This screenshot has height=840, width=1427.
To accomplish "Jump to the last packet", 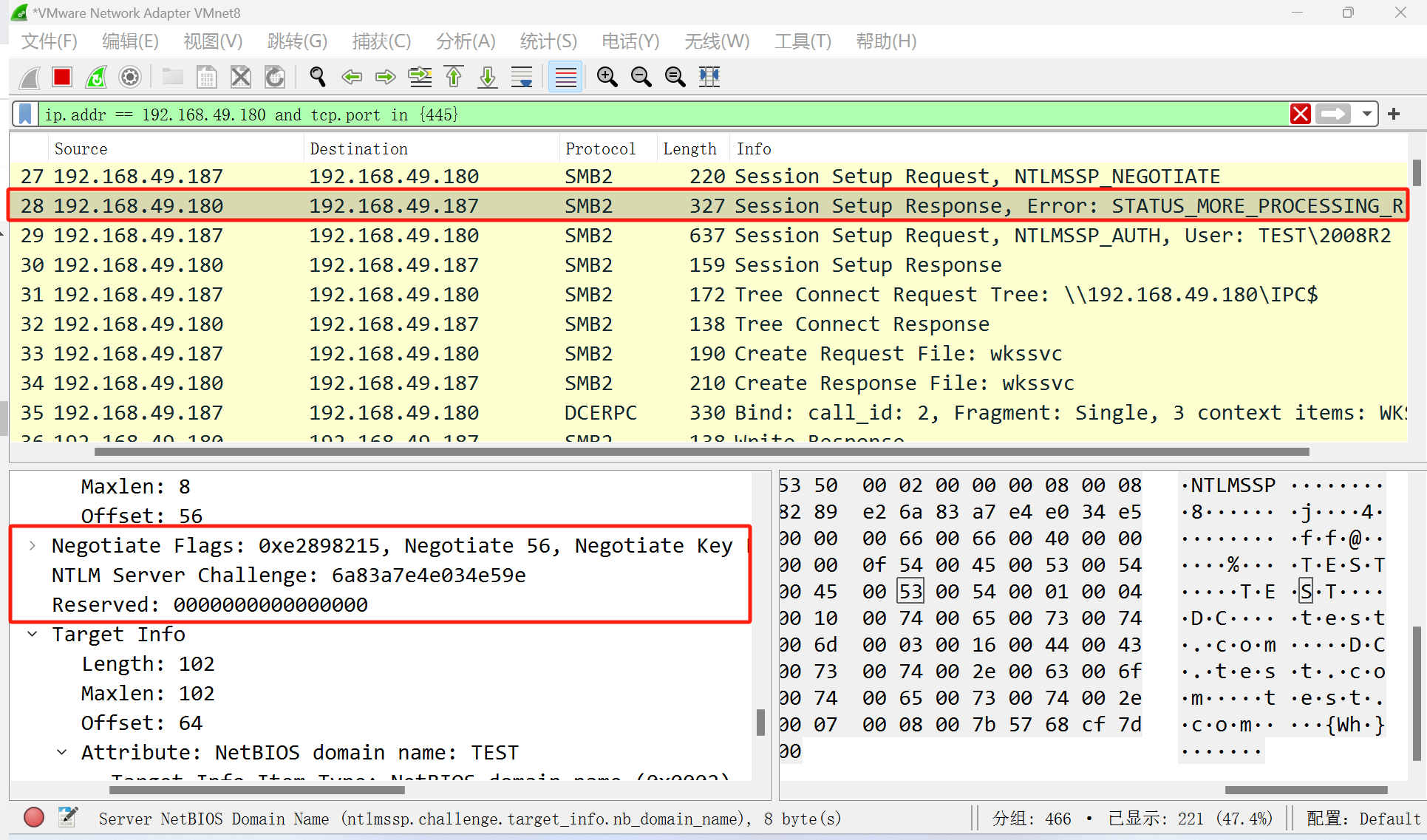I will click(x=488, y=77).
